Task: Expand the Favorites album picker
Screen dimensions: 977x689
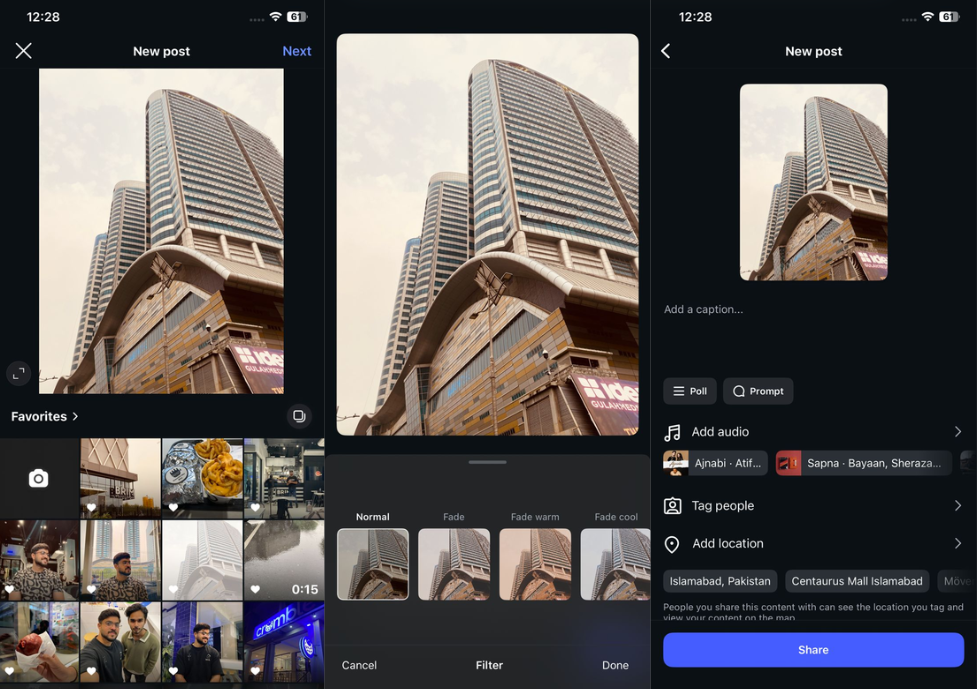Action: click(44, 416)
